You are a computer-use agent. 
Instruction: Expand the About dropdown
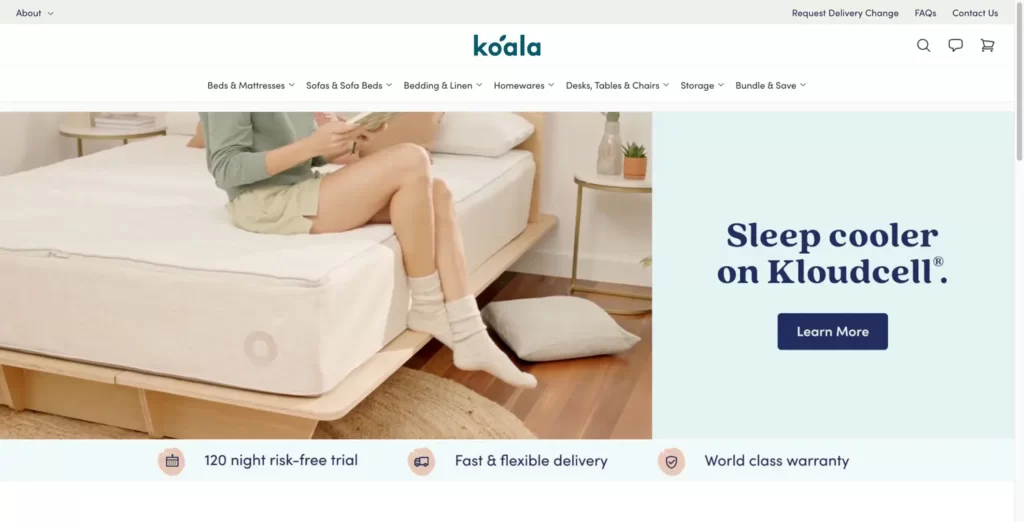pos(35,13)
